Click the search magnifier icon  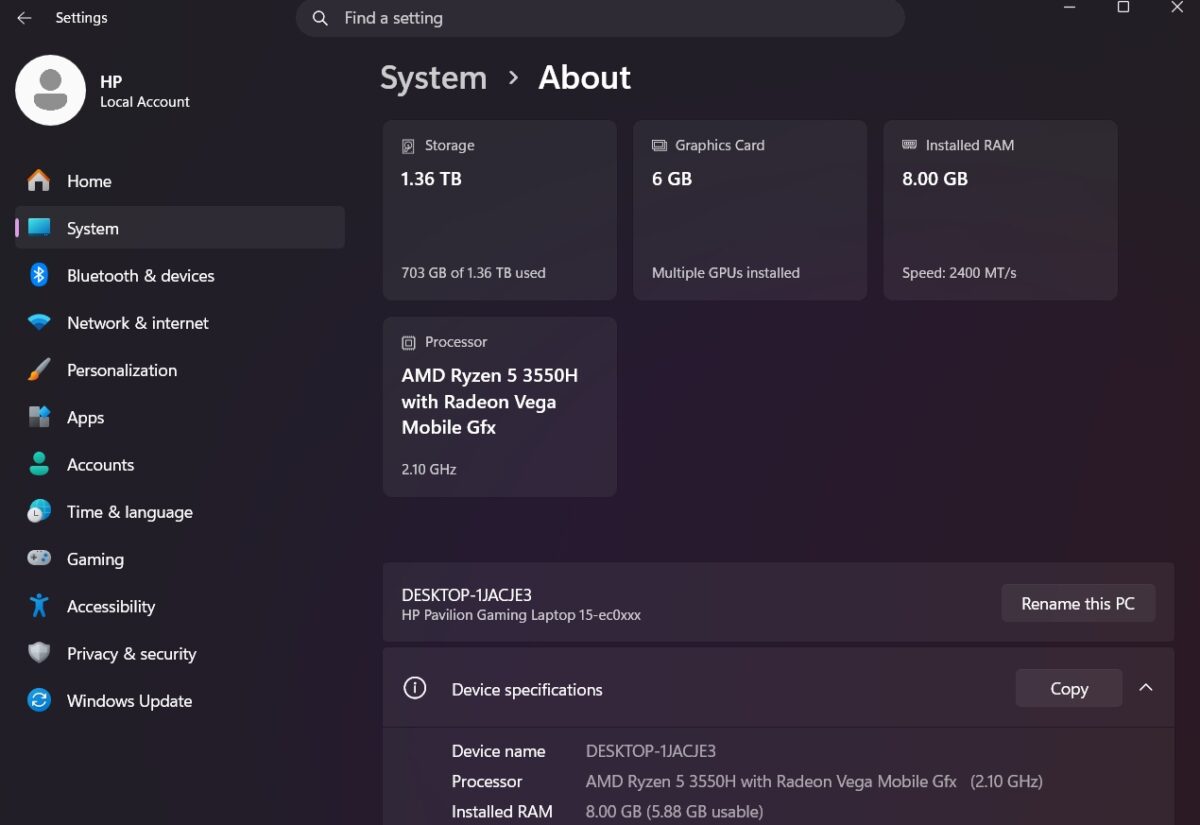click(x=320, y=18)
